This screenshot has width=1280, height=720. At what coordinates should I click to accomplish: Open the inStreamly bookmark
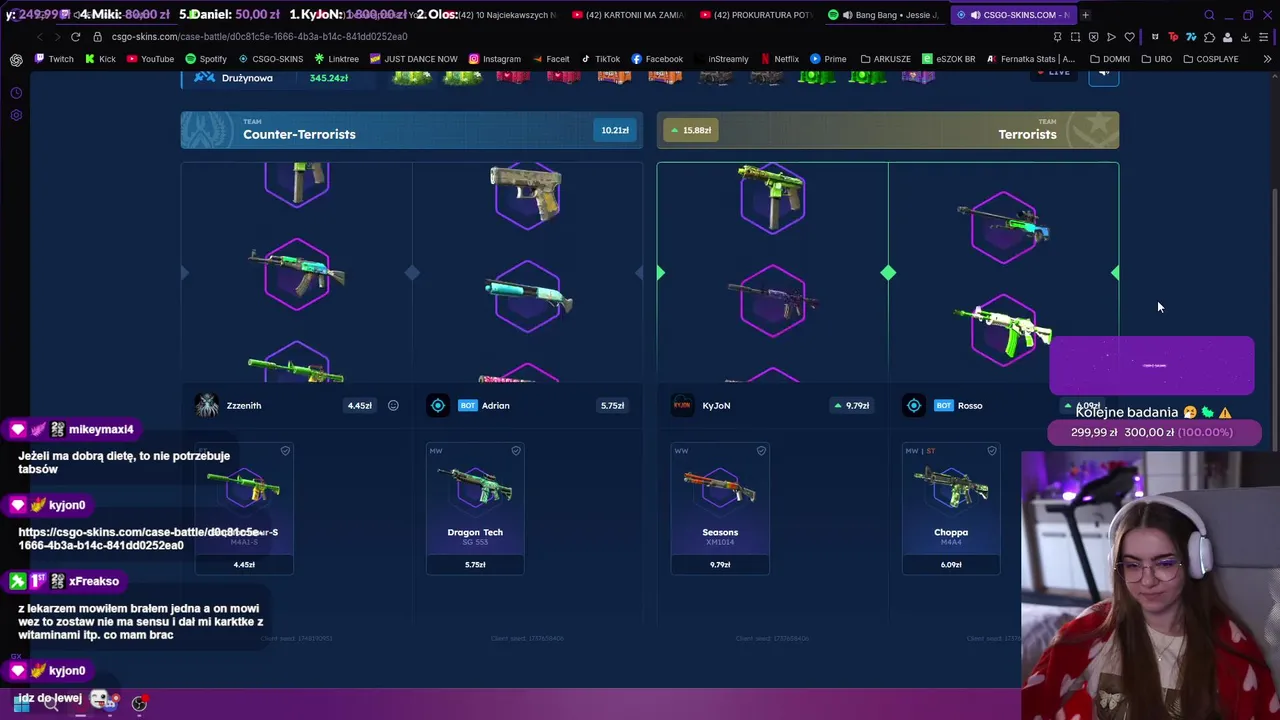(x=721, y=59)
